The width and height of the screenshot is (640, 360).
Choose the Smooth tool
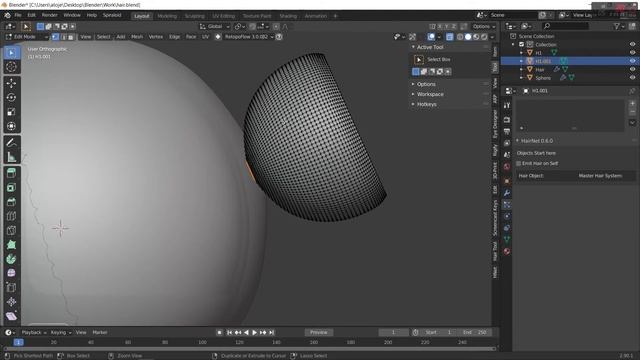[x=11, y=273]
